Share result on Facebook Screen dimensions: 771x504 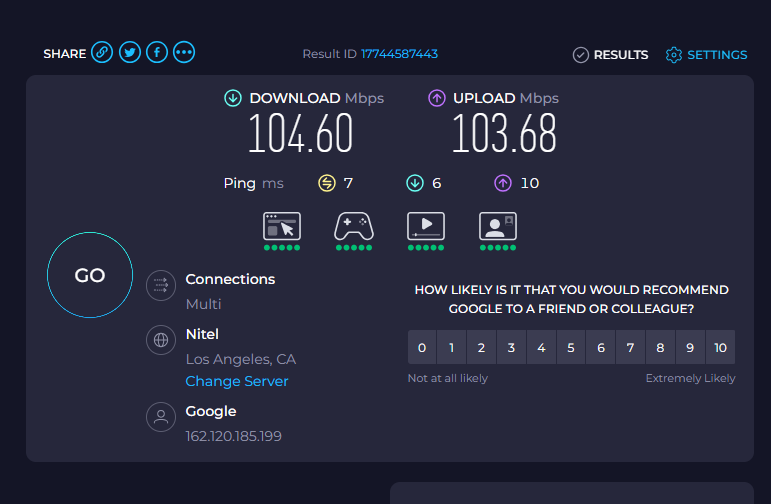point(157,52)
